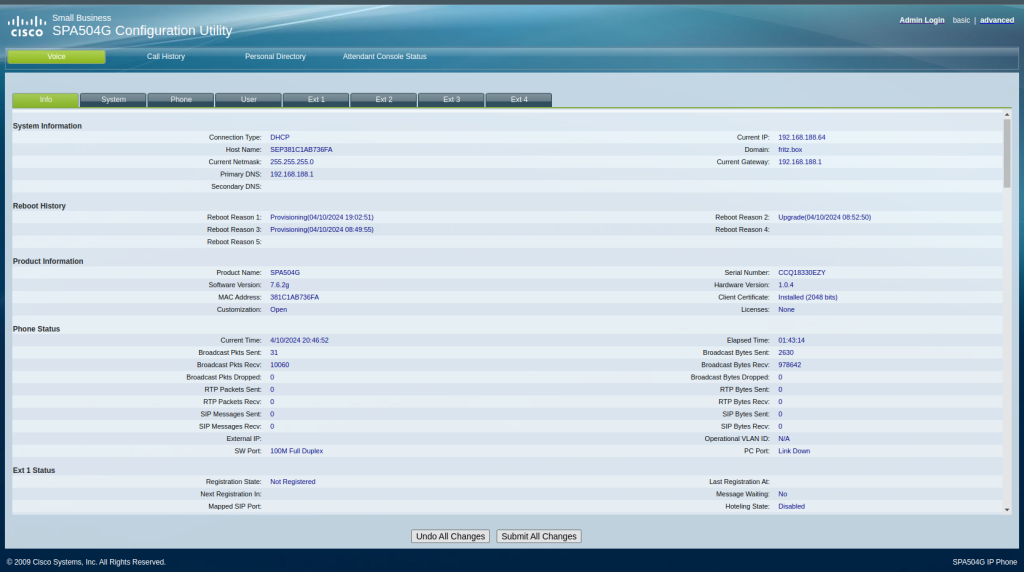Click the Hardware Version value 1.0.4
The height and width of the screenshot is (572, 1024).
(786, 285)
